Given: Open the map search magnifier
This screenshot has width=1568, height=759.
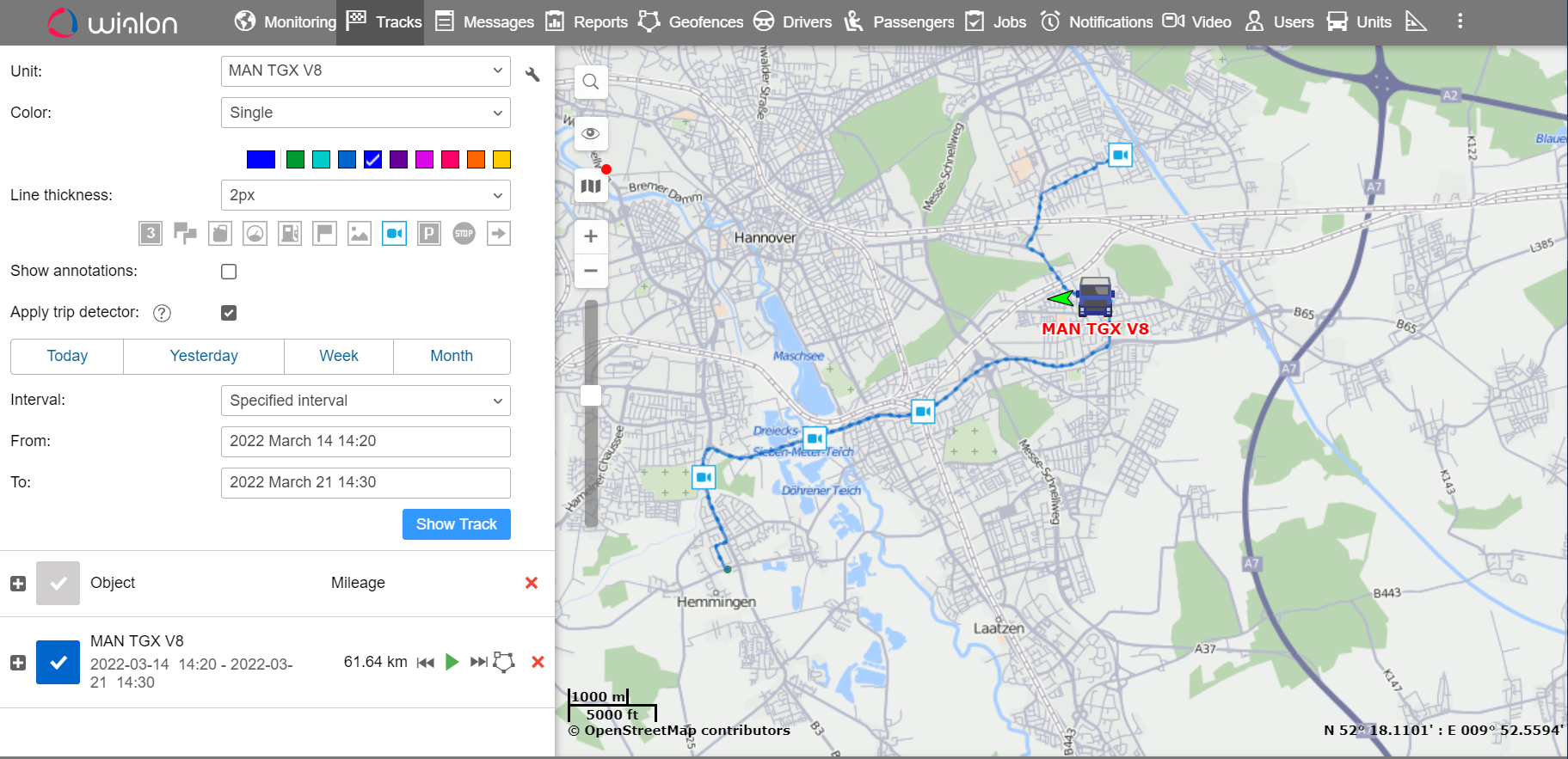Looking at the screenshot, I should (591, 83).
